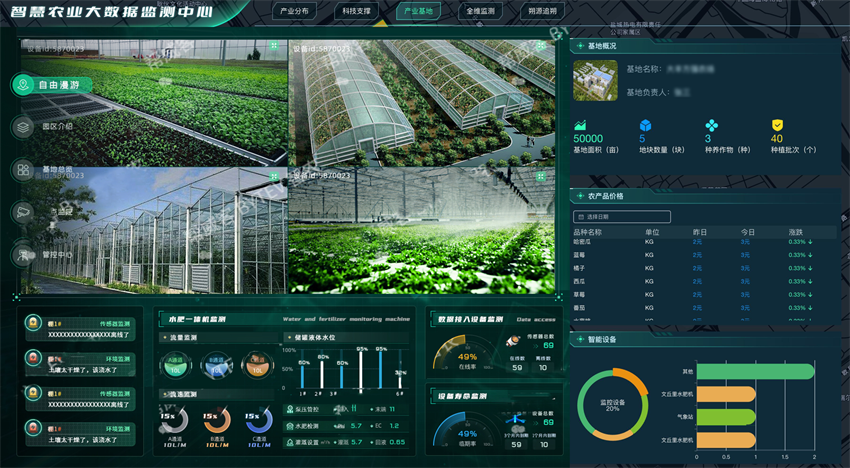Screen dimensions: 850x468
Task: Click the calendar icon in 选择日期 field
Action: point(581,217)
